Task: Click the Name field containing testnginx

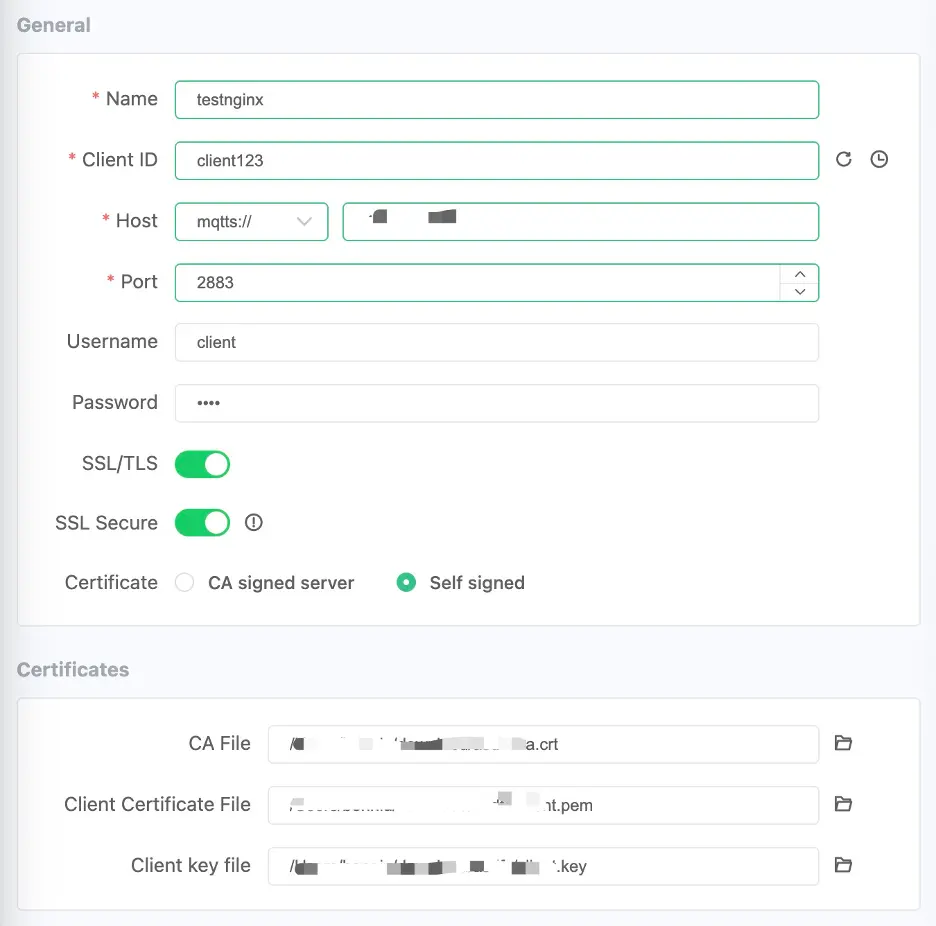Action: [x=496, y=100]
